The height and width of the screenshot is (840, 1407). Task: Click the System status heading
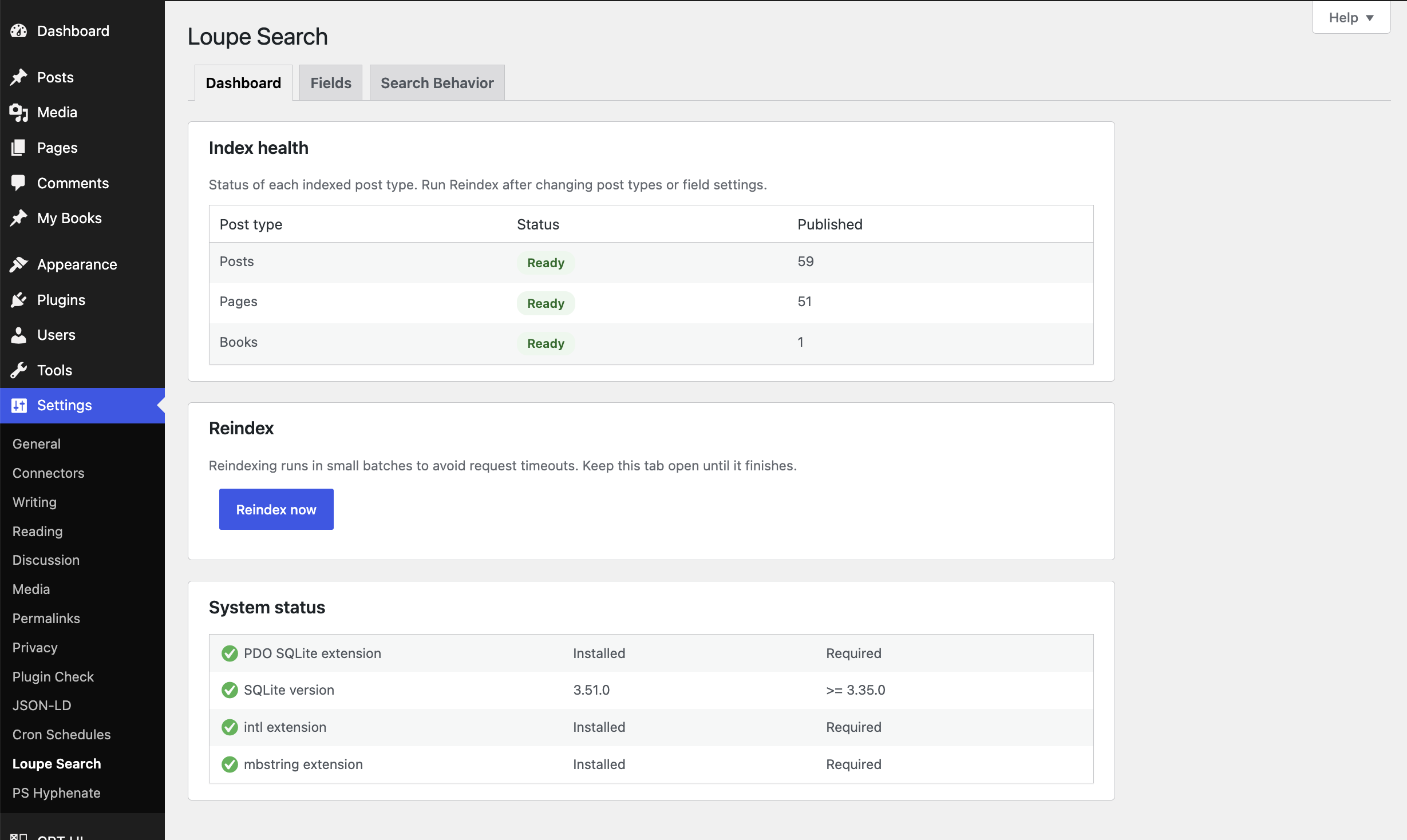click(267, 607)
